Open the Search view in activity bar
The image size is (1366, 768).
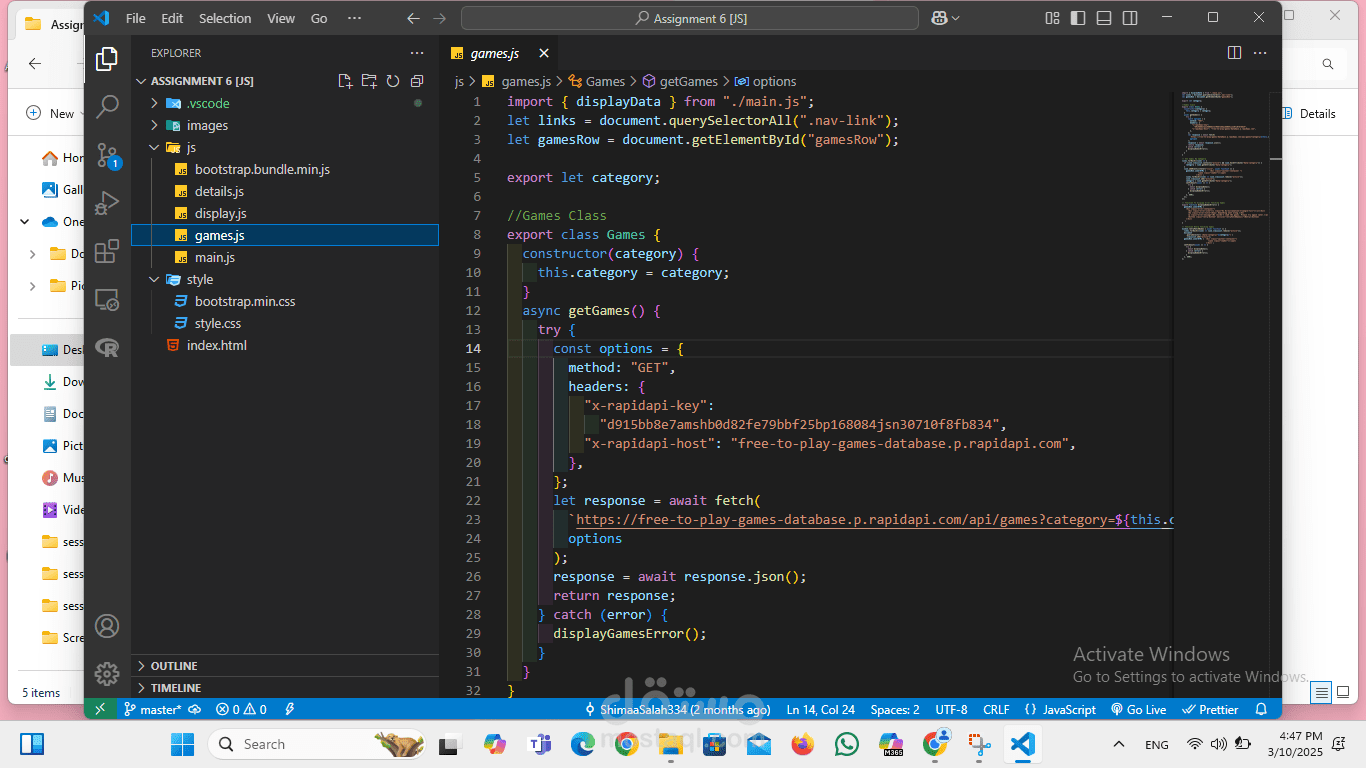(x=107, y=106)
